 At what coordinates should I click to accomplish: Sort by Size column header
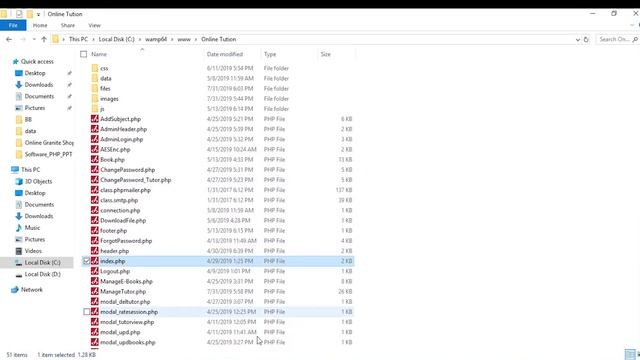click(326, 54)
